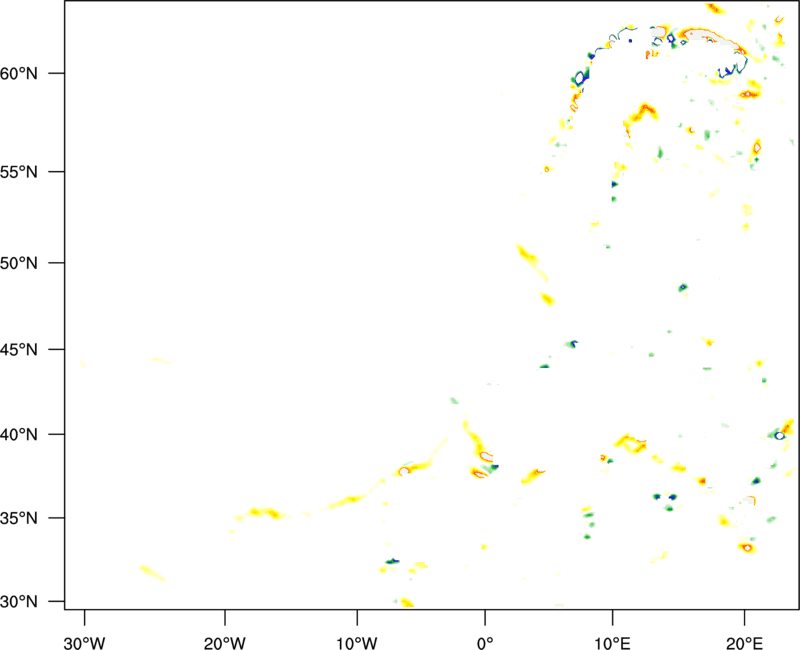Click the 40°N latitude label
Image resolution: width=800 pixels, height=650 pixels.
[19, 435]
